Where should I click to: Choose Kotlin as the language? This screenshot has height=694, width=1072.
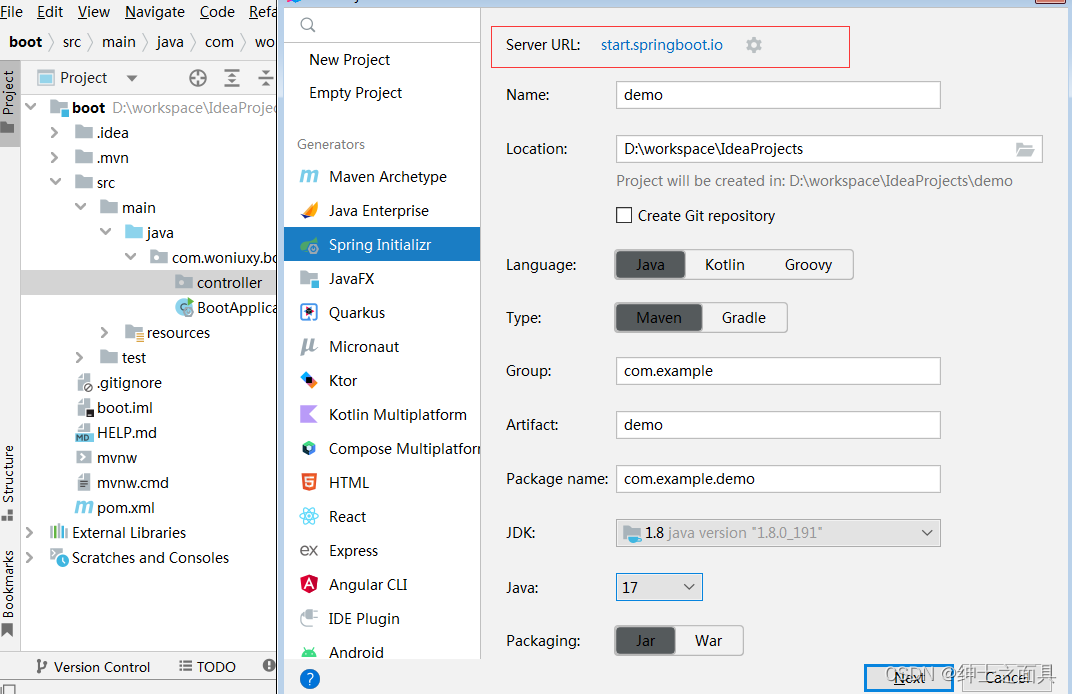coord(725,265)
